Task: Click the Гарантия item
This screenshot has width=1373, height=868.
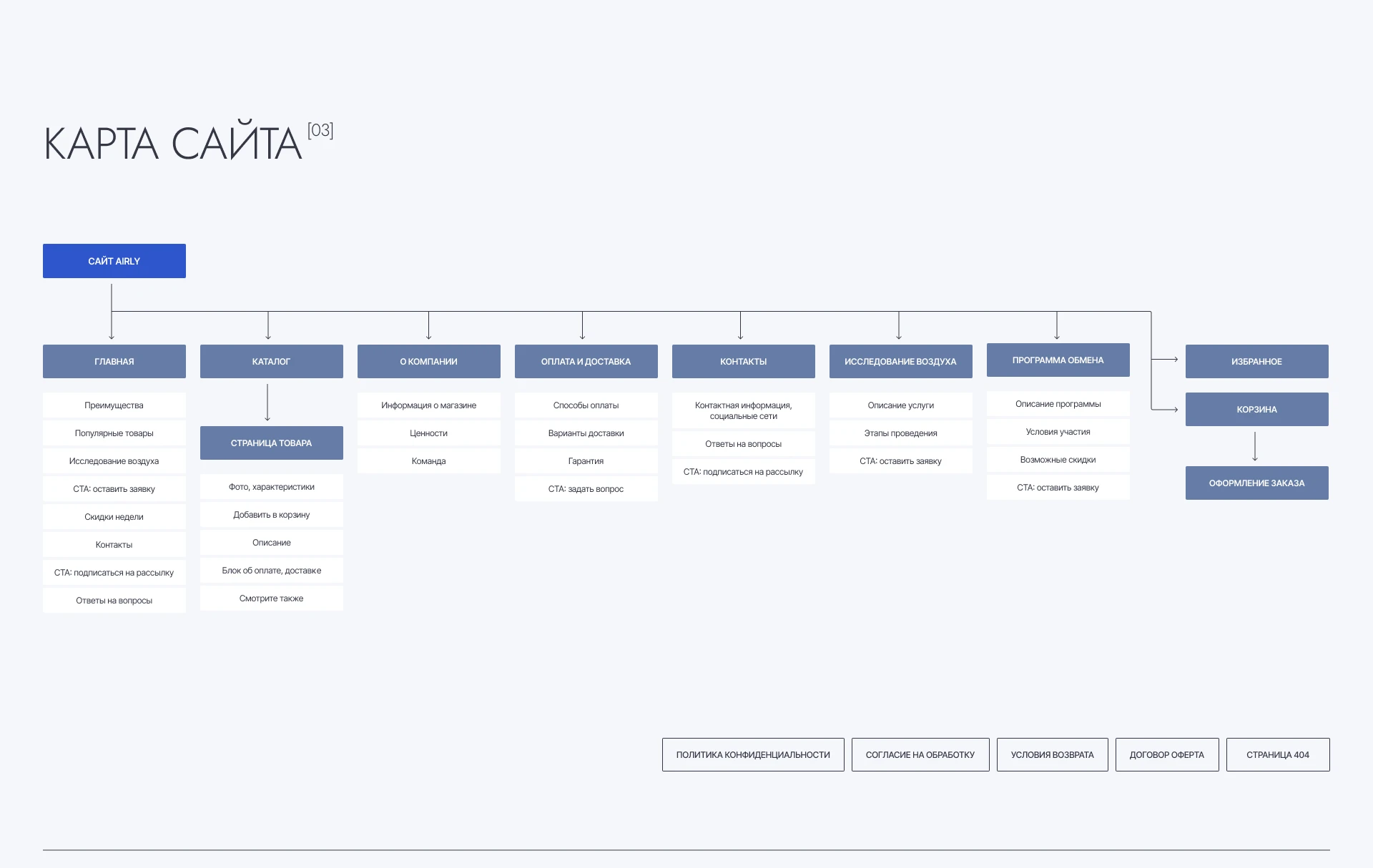Action: pyautogui.click(x=586, y=460)
